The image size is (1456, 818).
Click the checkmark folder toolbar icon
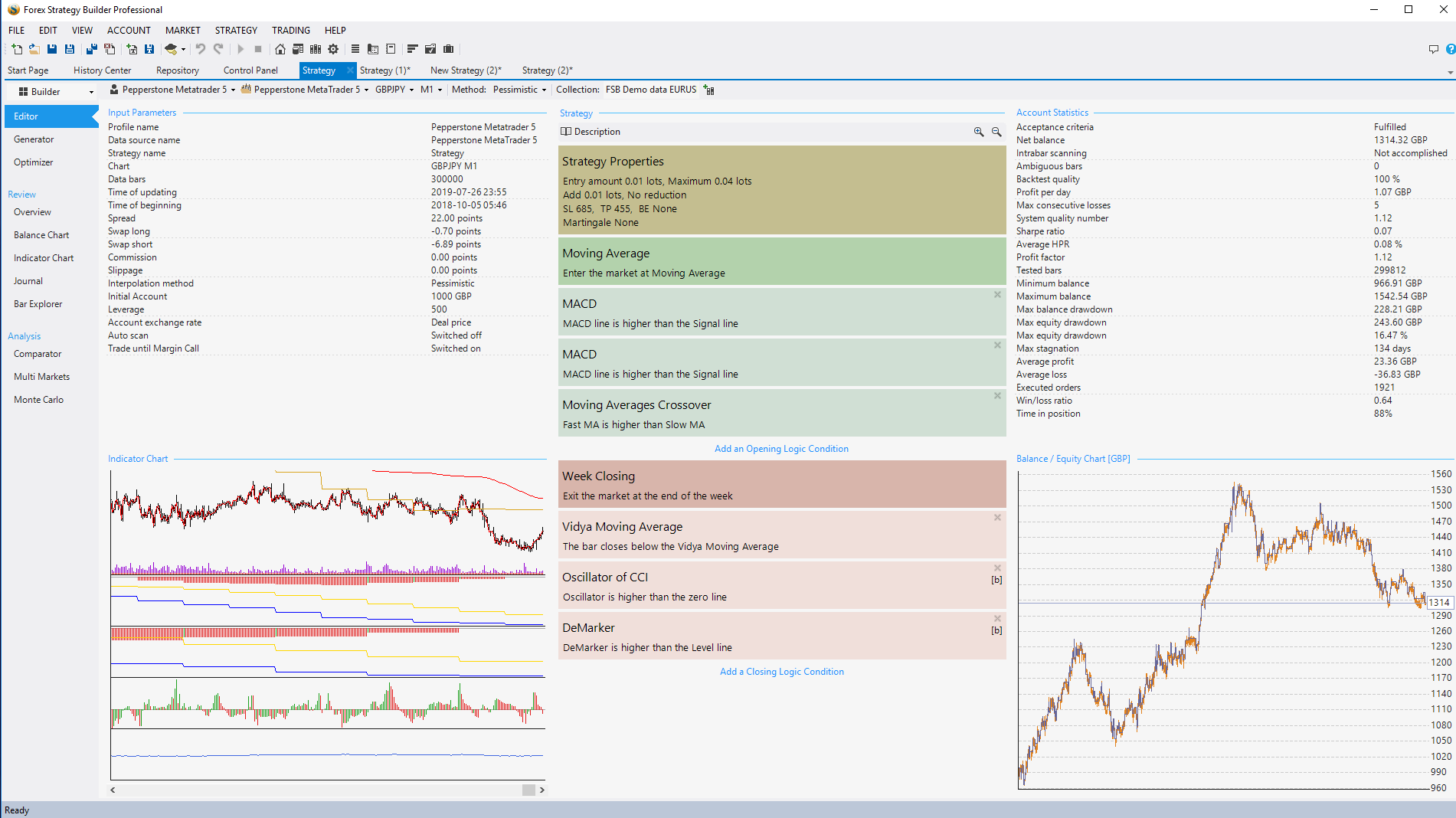(430, 49)
